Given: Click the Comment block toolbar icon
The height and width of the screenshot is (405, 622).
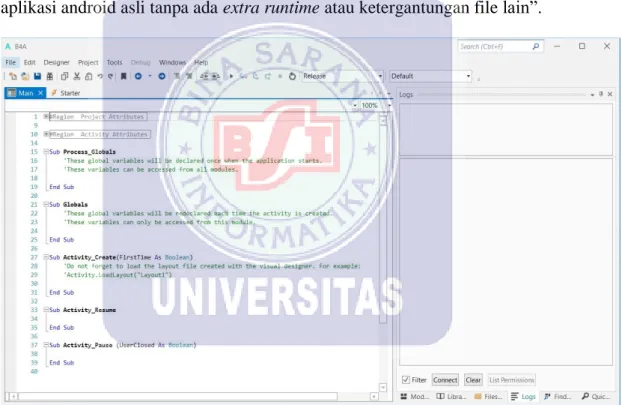Looking at the screenshot, I should coord(177,76).
